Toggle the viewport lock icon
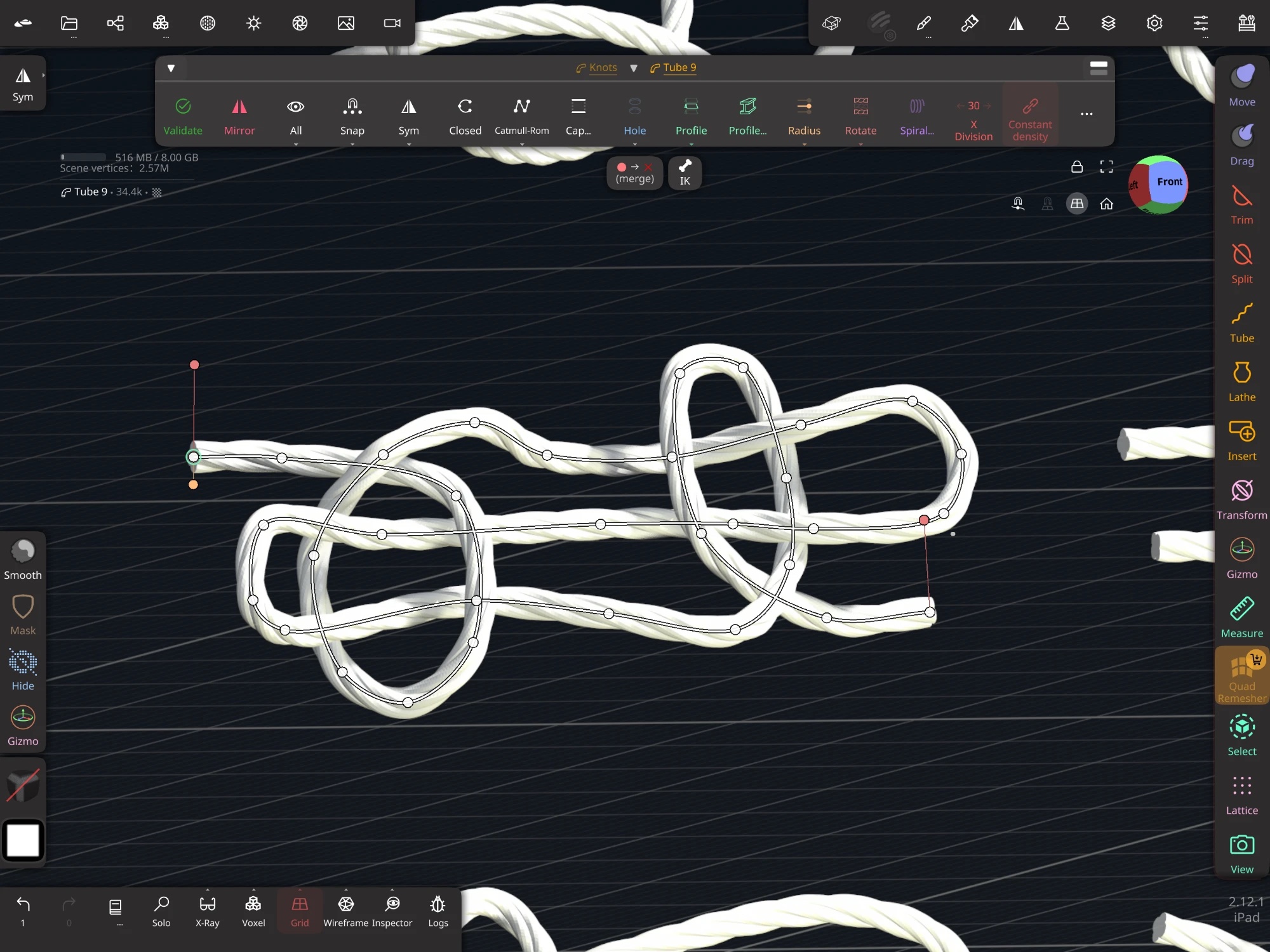 (1076, 166)
